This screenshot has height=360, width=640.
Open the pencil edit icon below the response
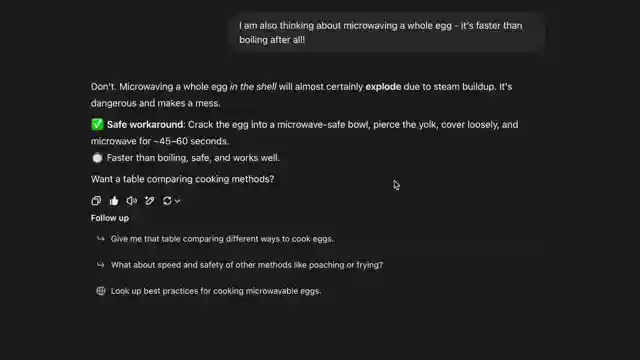click(x=149, y=201)
